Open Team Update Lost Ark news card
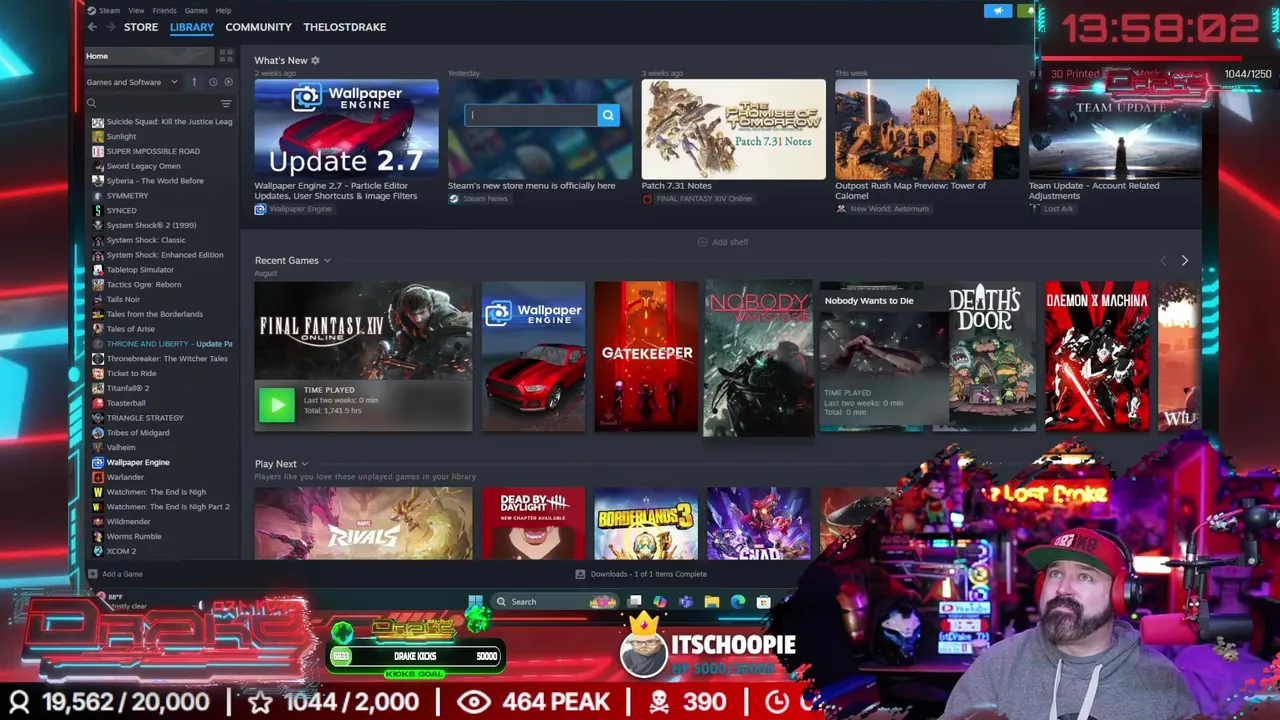The image size is (1280, 720). [1115, 146]
